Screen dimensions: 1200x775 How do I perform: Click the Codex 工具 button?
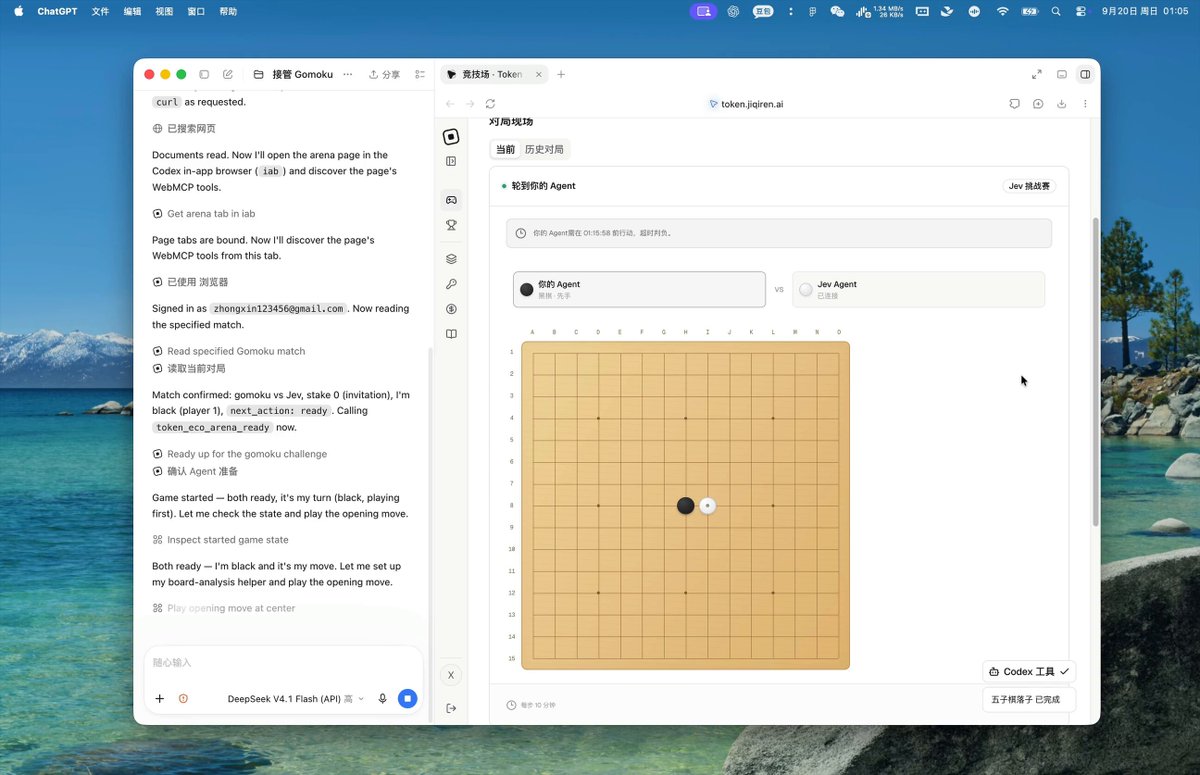tap(1029, 672)
